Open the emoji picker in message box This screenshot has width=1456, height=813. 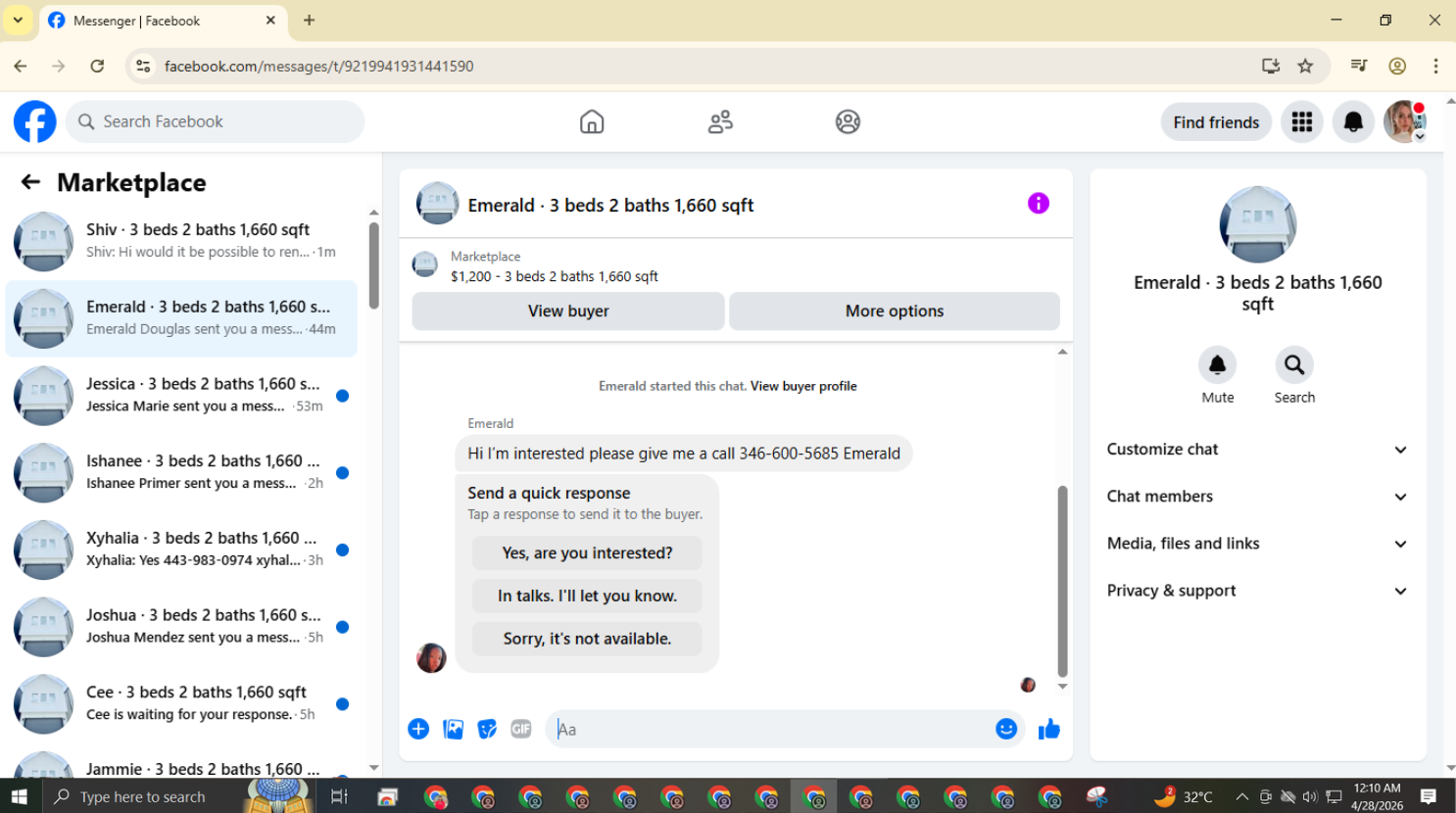pos(1006,729)
